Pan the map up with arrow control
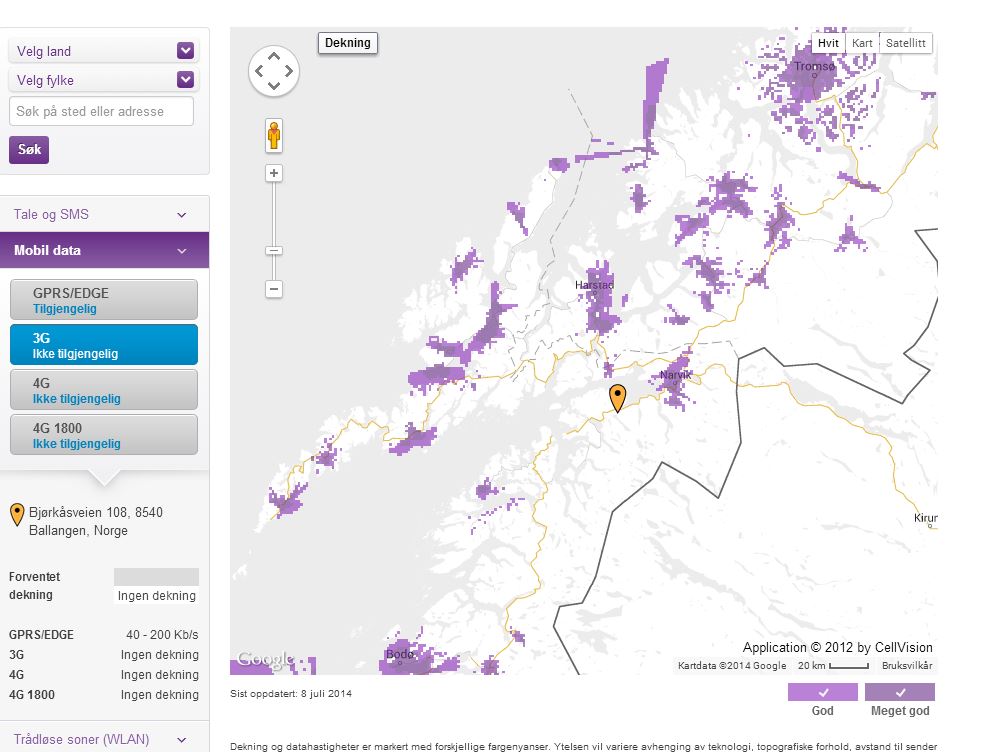The image size is (989, 752). pyautogui.click(x=274, y=57)
